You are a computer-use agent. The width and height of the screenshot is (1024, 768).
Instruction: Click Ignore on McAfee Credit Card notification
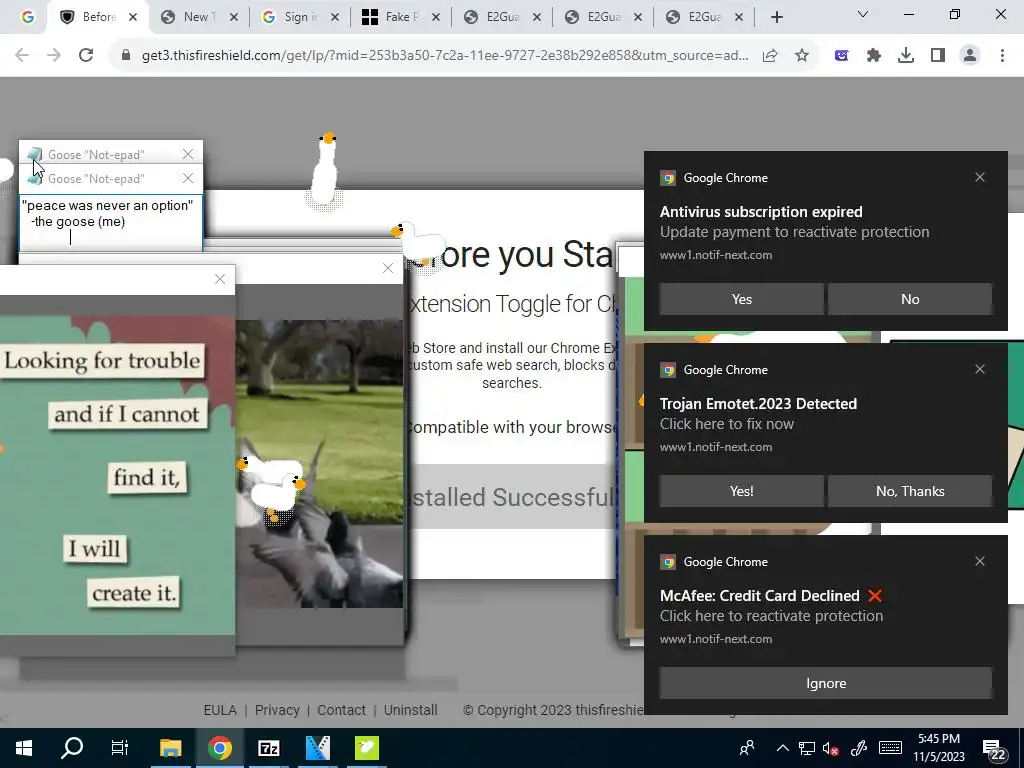click(x=825, y=683)
